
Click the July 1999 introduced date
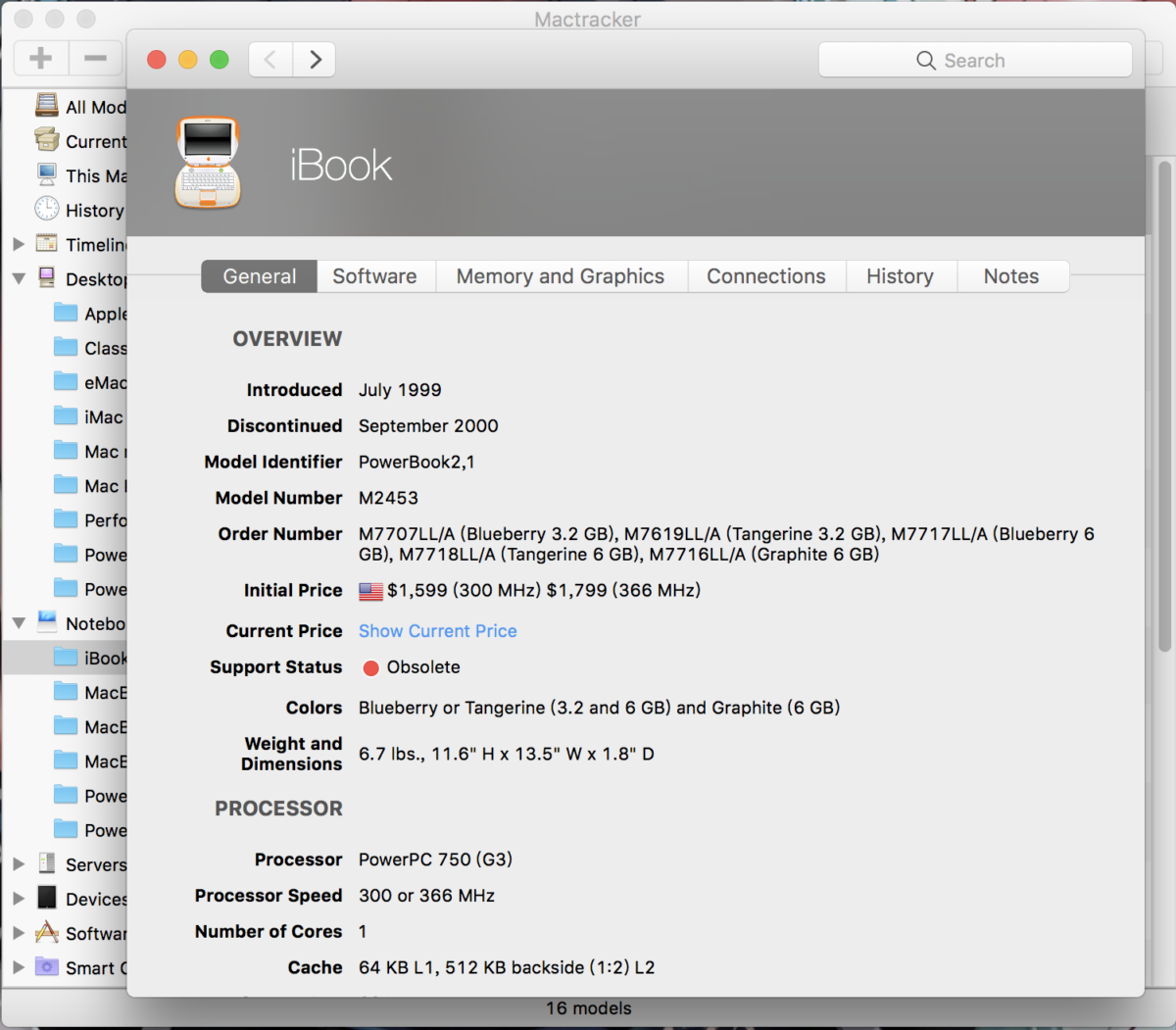coord(400,390)
